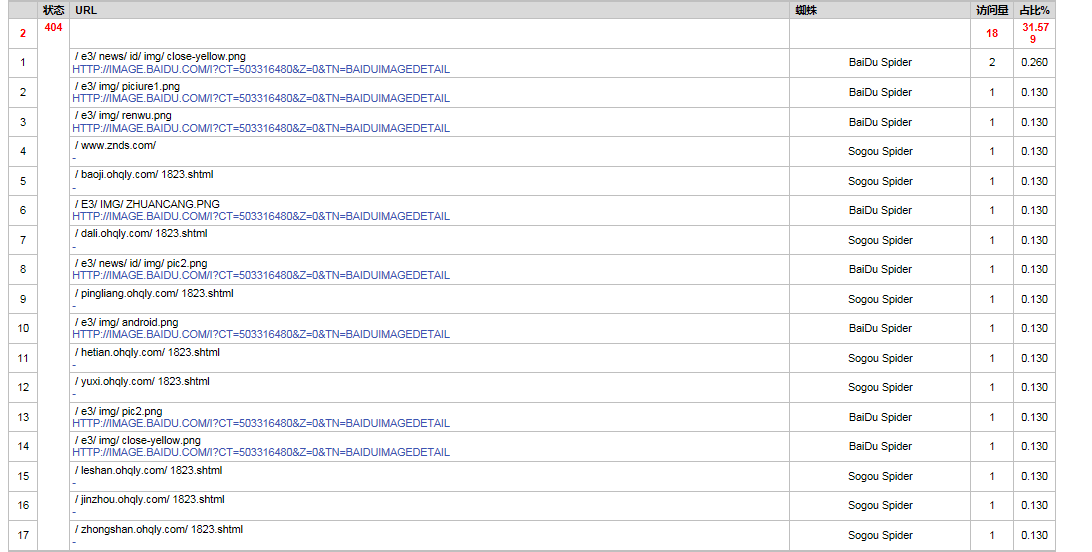Select the red 404 status code
1092x552 pixels.
point(54,28)
